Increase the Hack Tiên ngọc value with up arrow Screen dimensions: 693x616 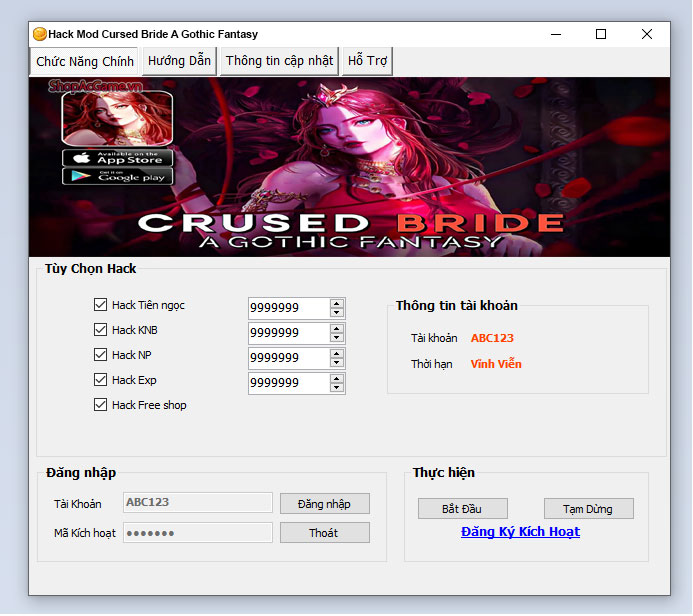337,304
